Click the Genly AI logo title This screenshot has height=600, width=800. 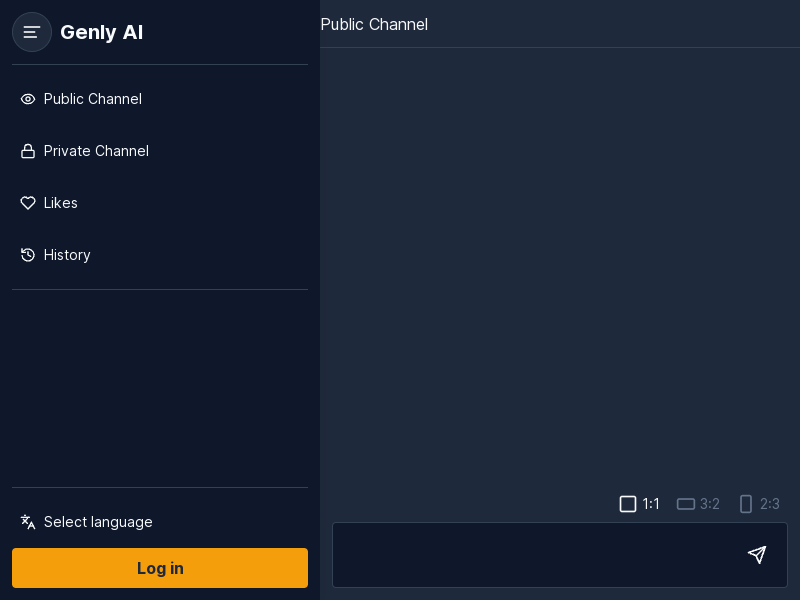tap(102, 32)
